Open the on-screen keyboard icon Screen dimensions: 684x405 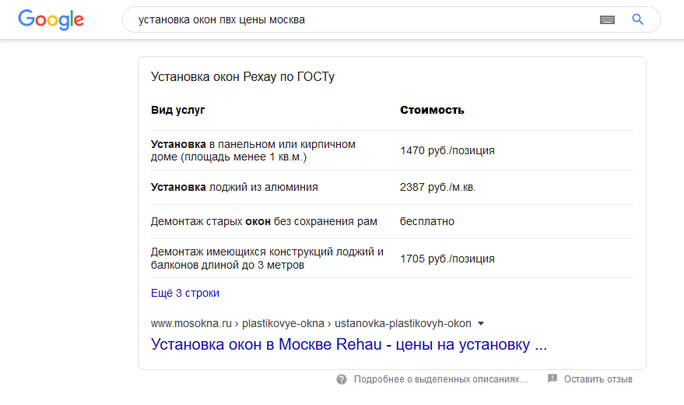[x=607, y=20]
